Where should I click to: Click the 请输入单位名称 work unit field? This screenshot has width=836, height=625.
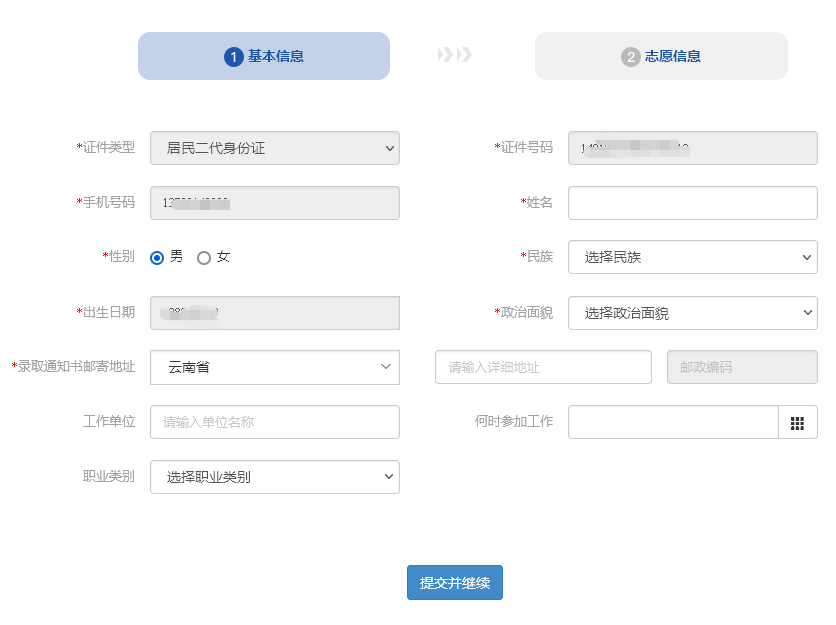click(274, 422)
